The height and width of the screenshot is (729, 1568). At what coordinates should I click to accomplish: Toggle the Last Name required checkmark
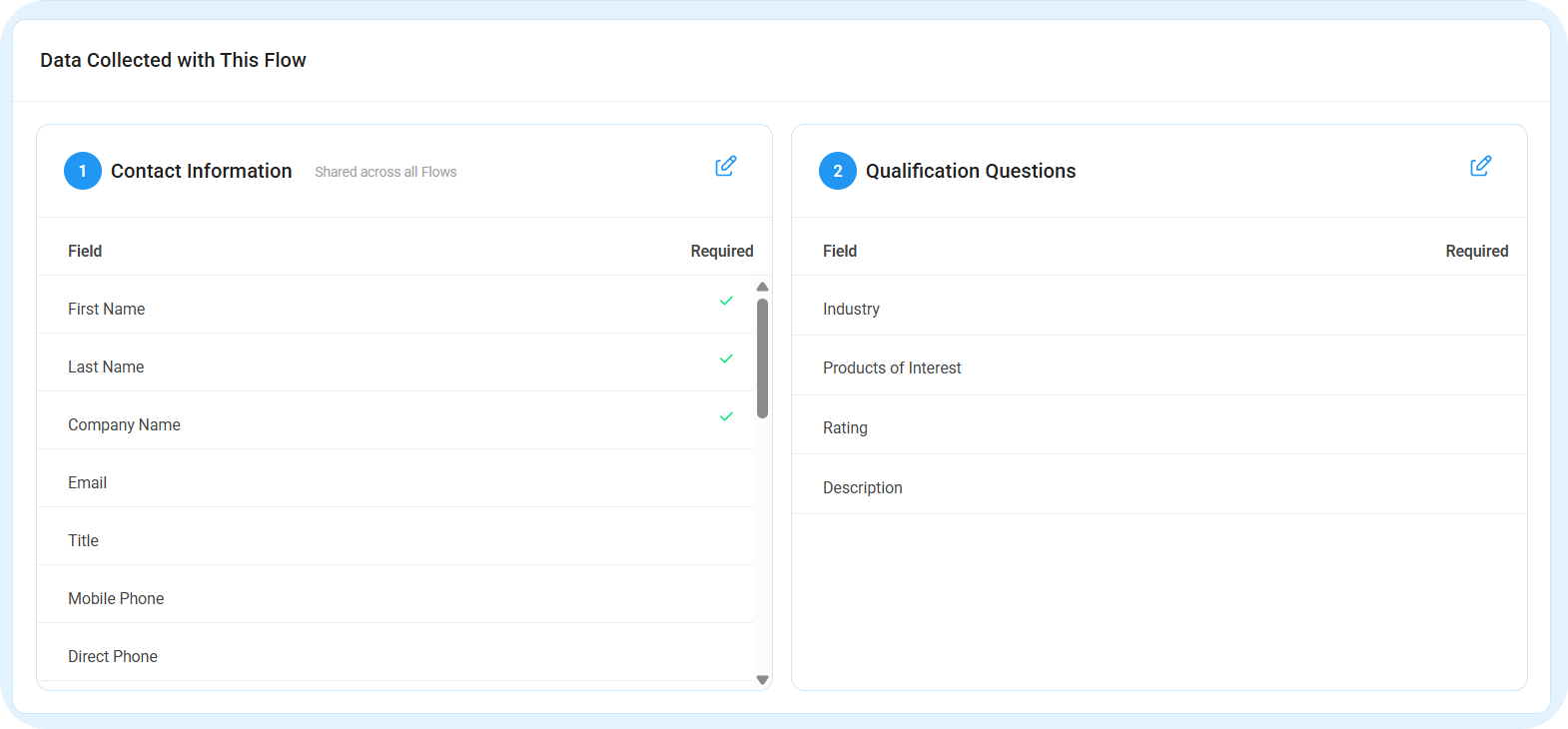[x=726, y=359]
